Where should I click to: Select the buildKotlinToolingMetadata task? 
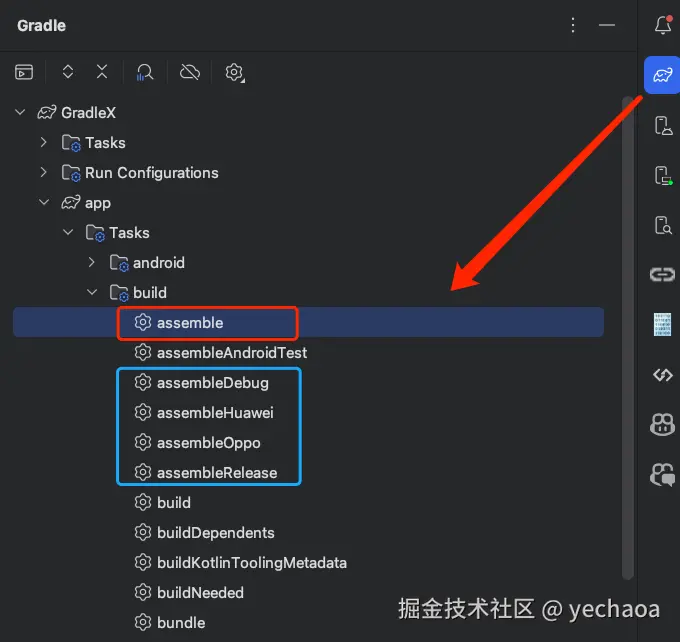tap(252, 563)
